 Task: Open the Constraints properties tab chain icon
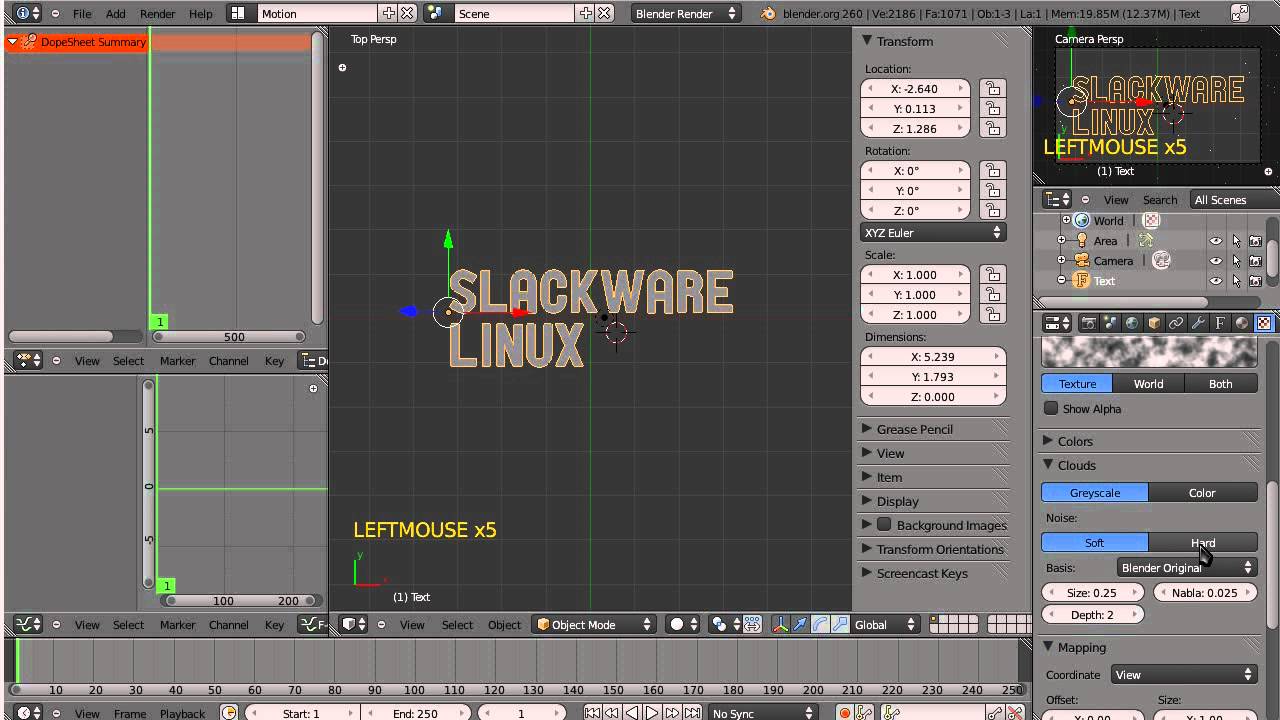pos(1176,323)
